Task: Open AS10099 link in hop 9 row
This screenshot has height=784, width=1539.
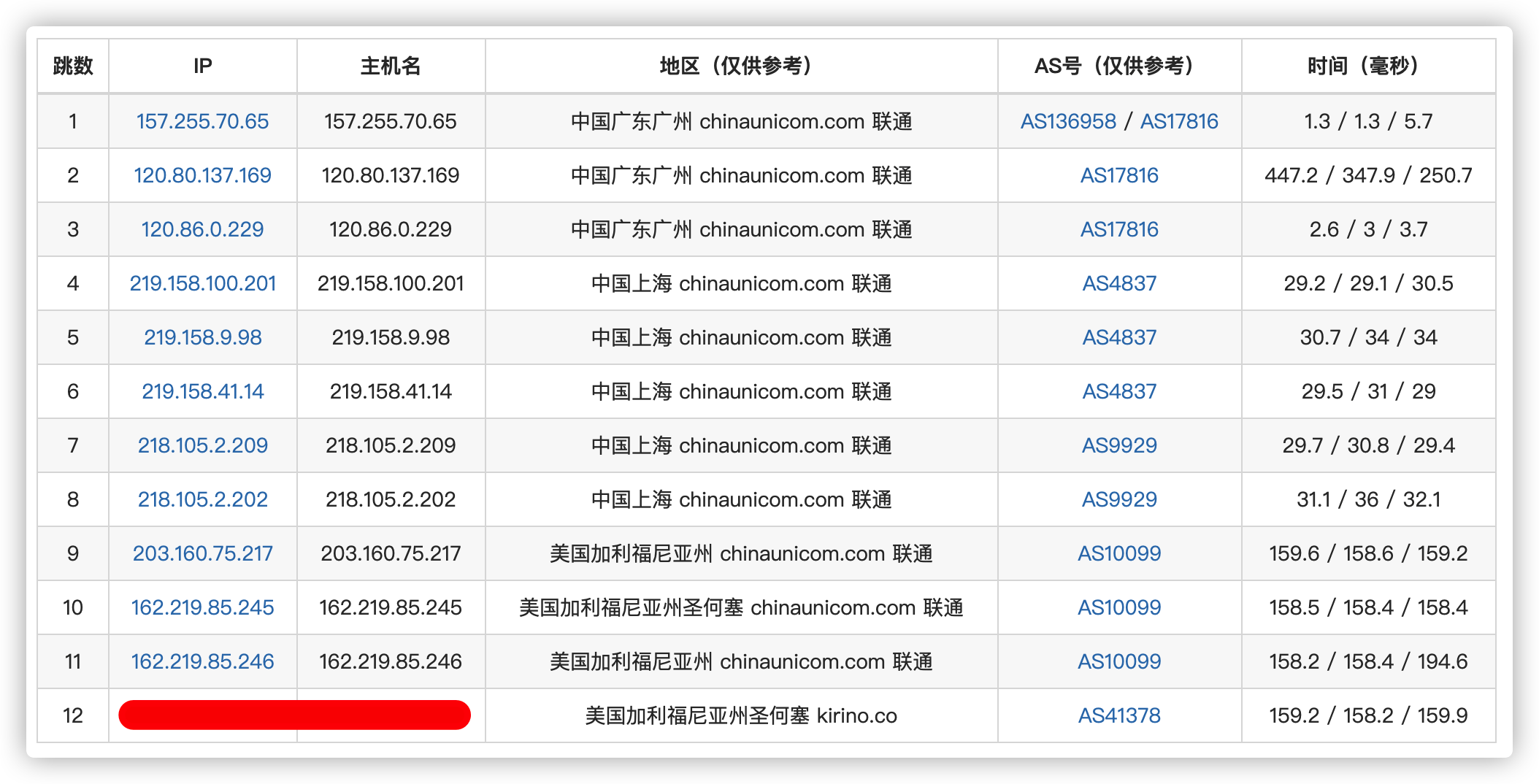Action: click(1119, 553)
